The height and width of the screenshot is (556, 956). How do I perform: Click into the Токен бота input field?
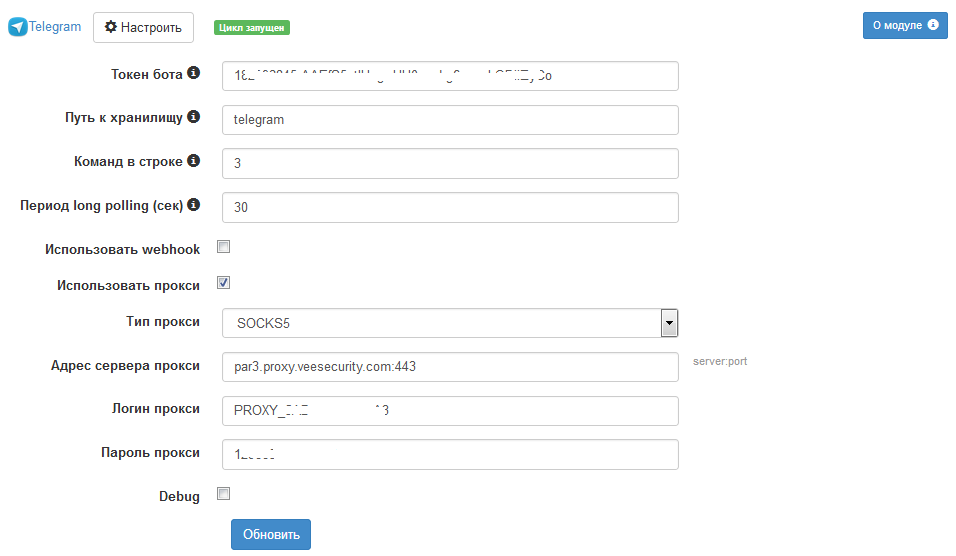450,76
